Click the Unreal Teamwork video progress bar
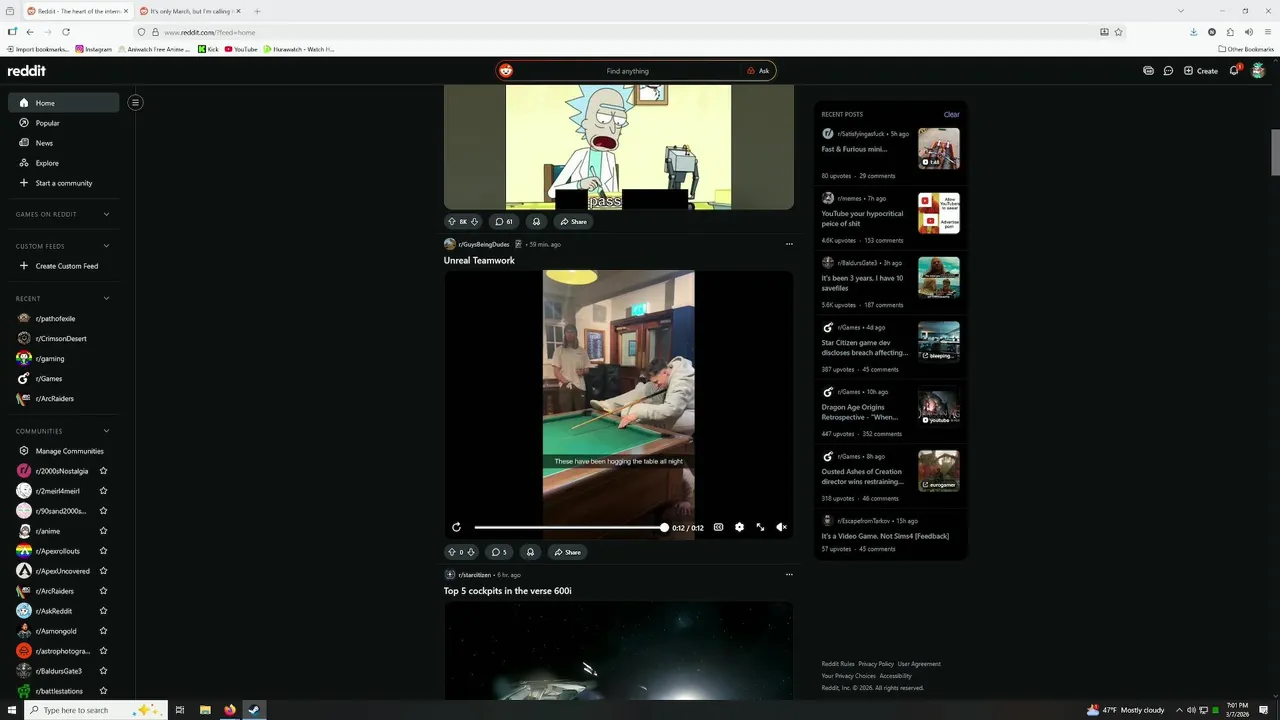The width and height of the screenshot is (1280, 720). click(x=570, y=527)
